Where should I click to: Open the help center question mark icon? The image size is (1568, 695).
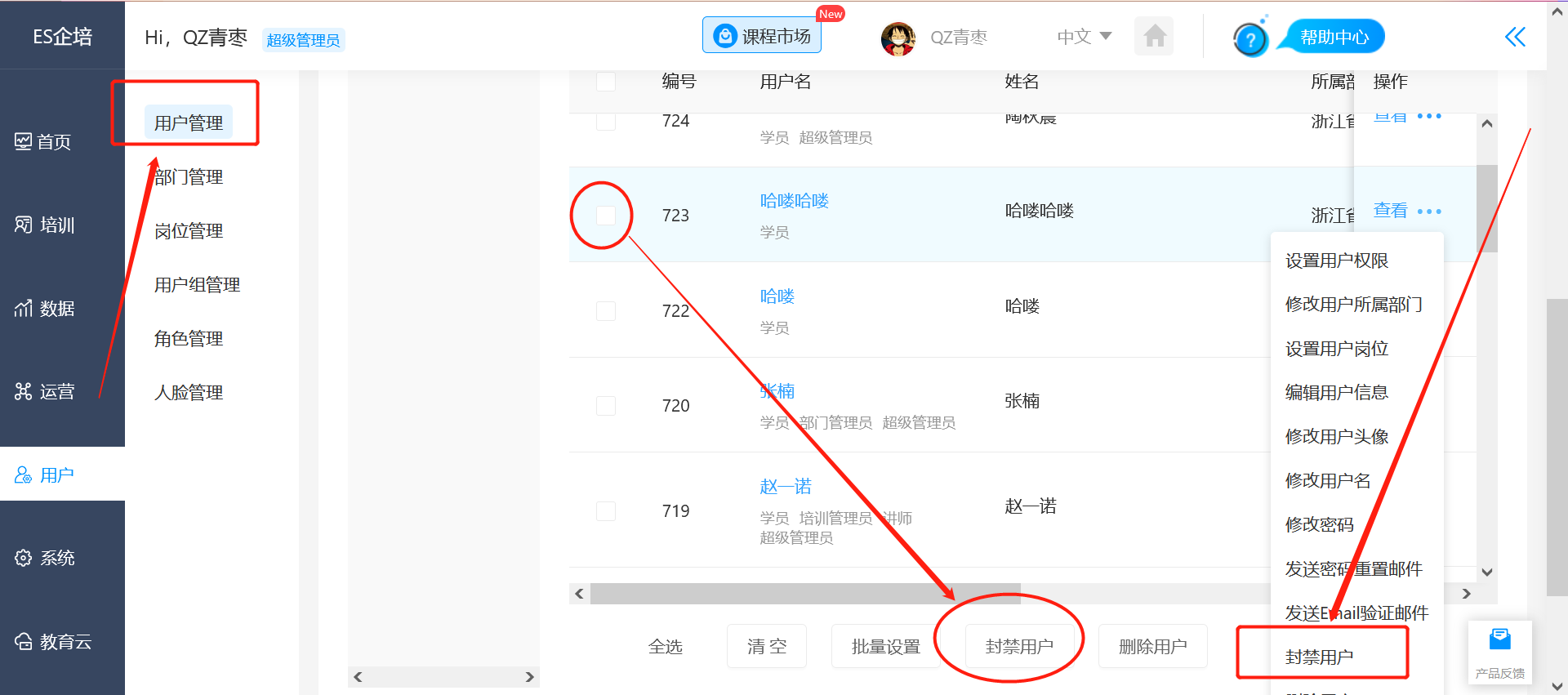click(1250, 38)
